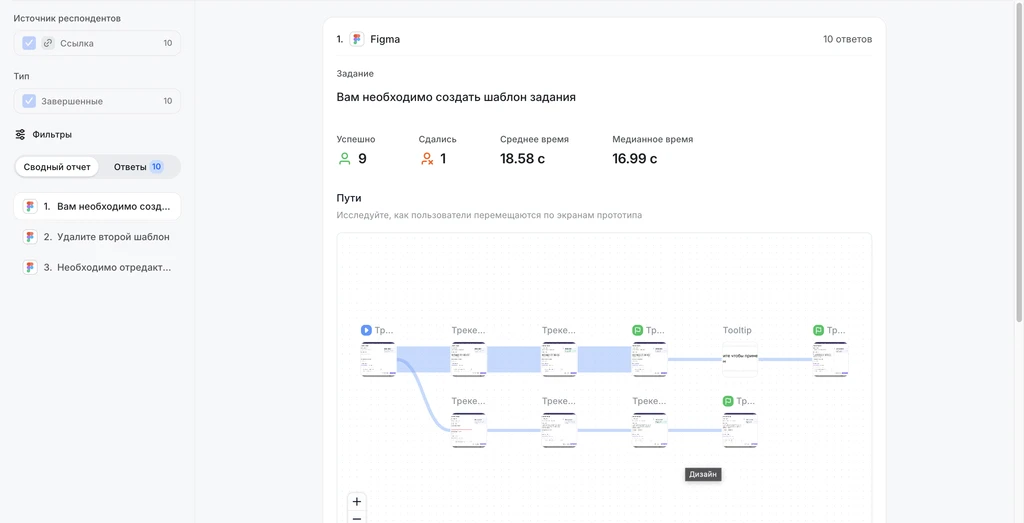Toggle the Завершенные type checkbox
This screenshot has width=1024, height=523.
29,101
